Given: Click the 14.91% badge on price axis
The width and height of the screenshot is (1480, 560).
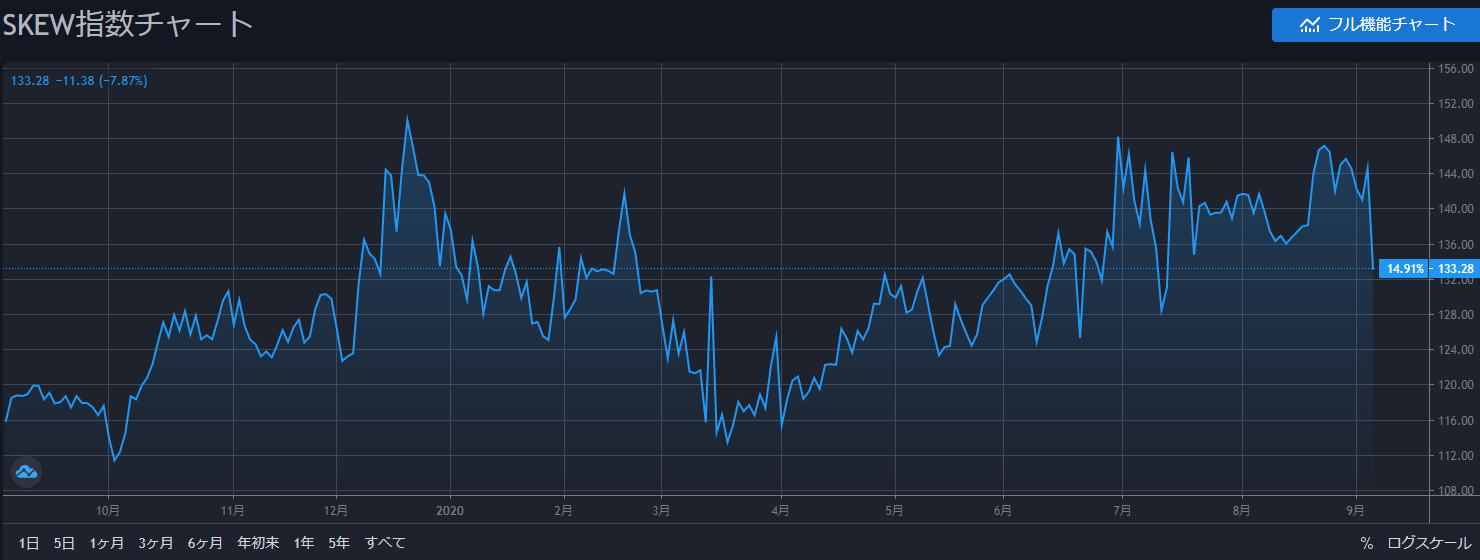Looking at the screenshot, I should point(1405,269).
